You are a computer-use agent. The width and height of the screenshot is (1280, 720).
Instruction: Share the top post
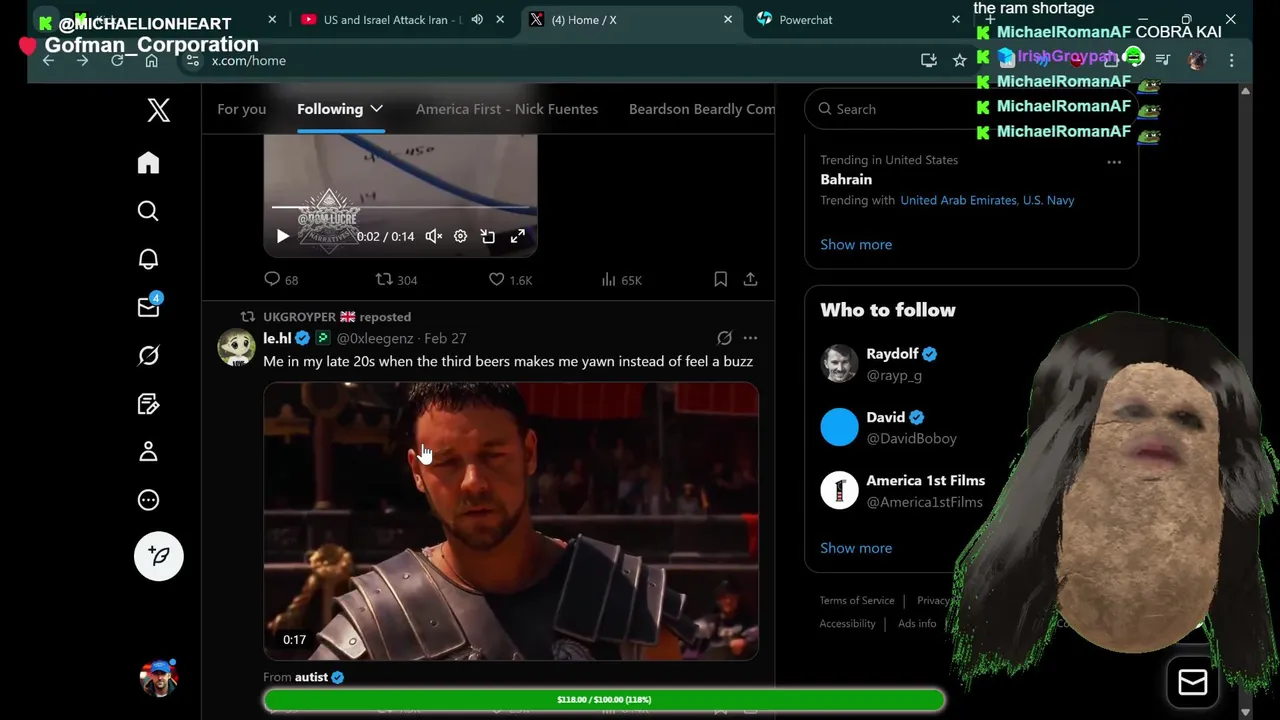tap(750, 280)
